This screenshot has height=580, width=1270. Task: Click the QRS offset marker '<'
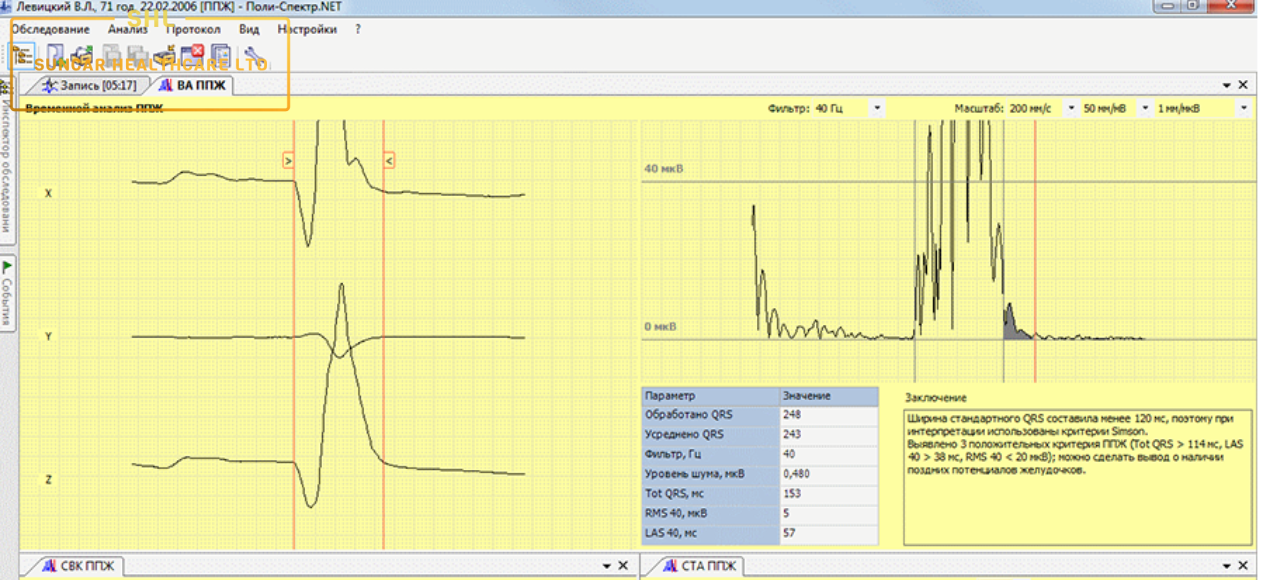[x=389, y=160]
